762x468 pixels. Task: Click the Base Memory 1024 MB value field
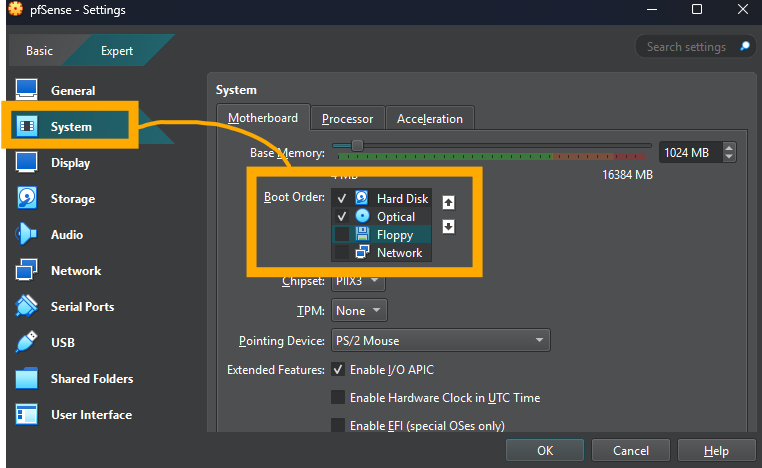click(x=690, y=153)
